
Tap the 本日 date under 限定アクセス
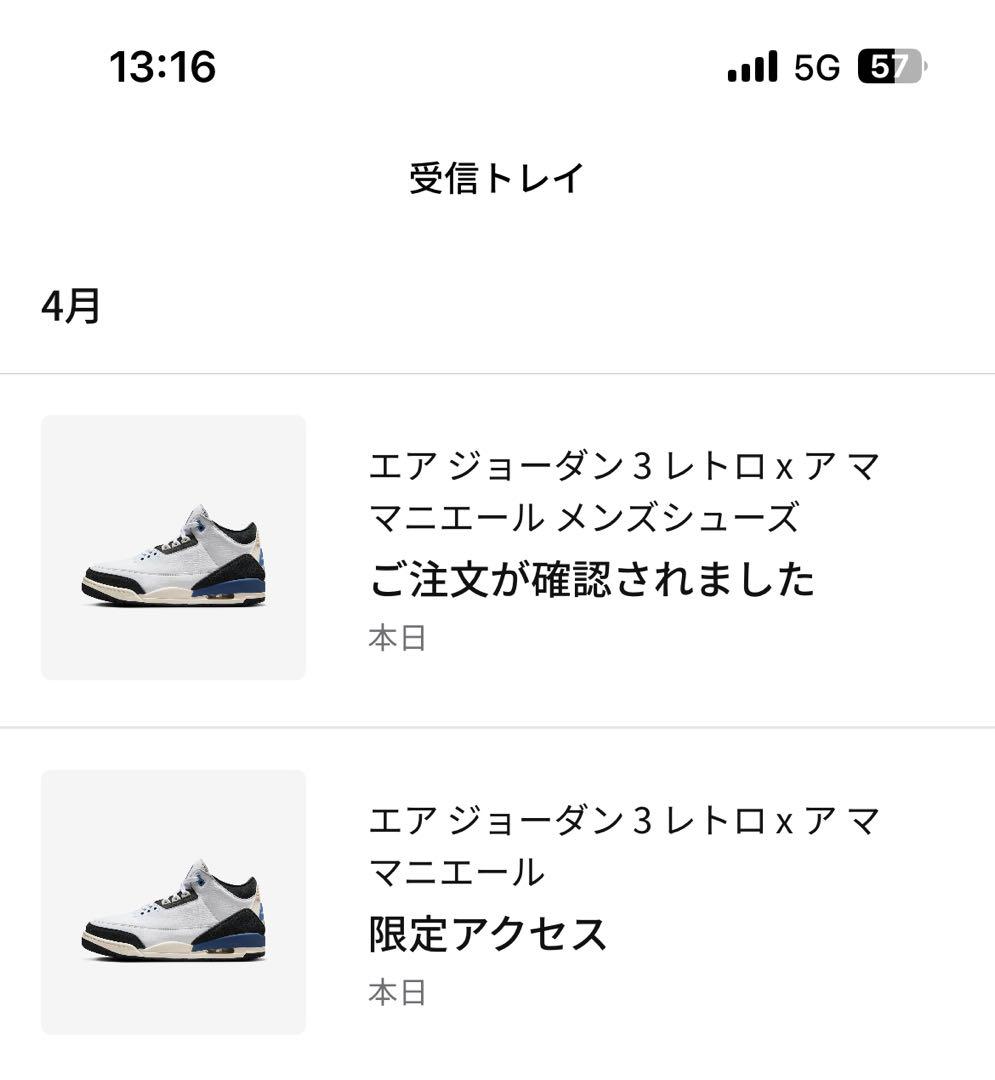coord(397,993)
